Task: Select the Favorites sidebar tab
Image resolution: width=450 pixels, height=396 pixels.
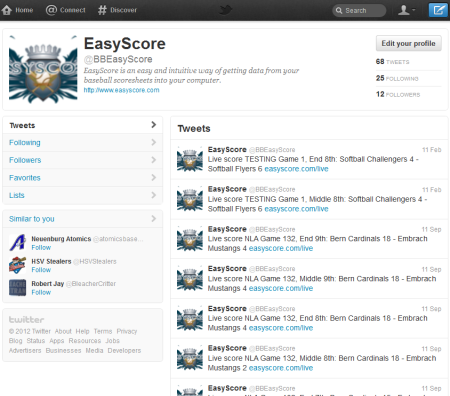Action: [x=83, y=178]
